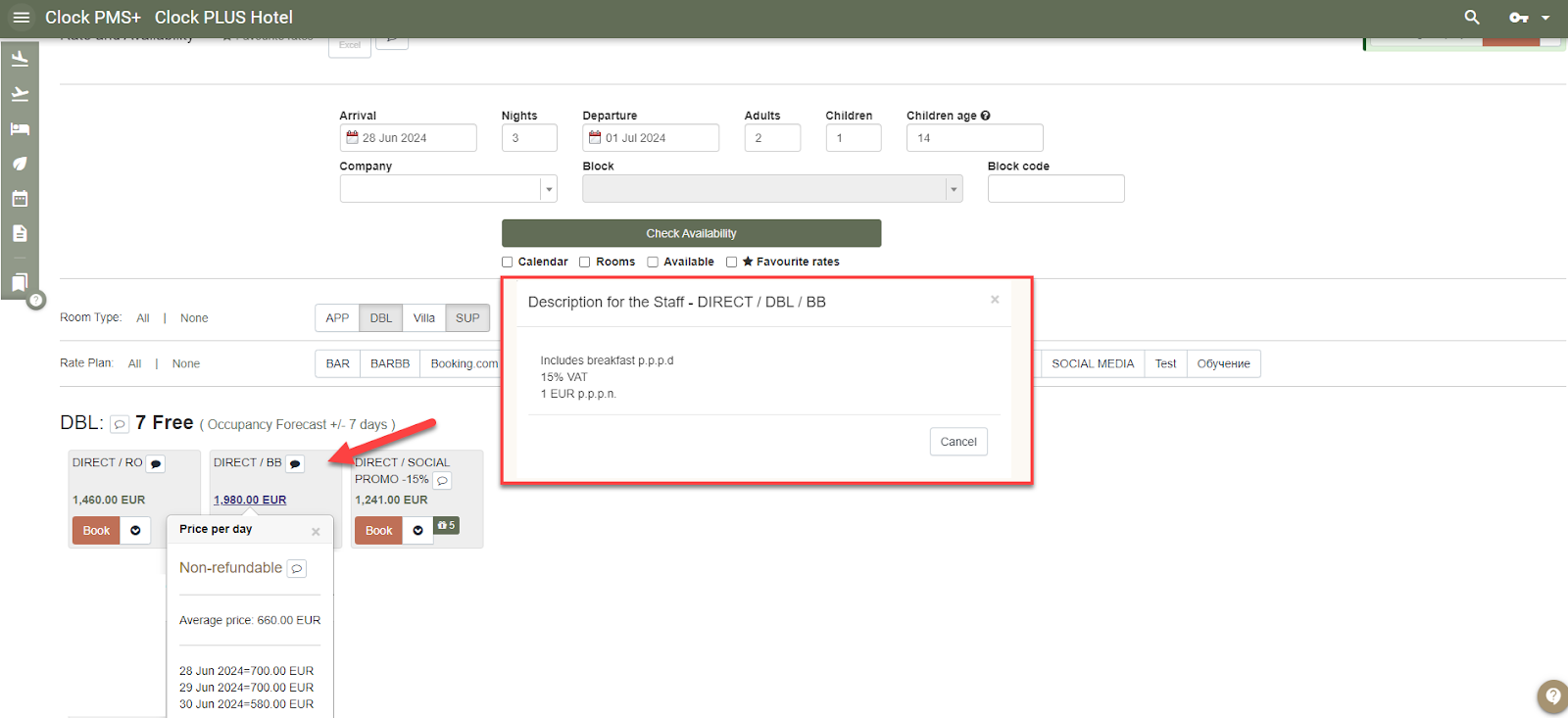Screen dimensions: 1568x718
Task: Click the leaf icon in sidebar
Action: (20, 164)
